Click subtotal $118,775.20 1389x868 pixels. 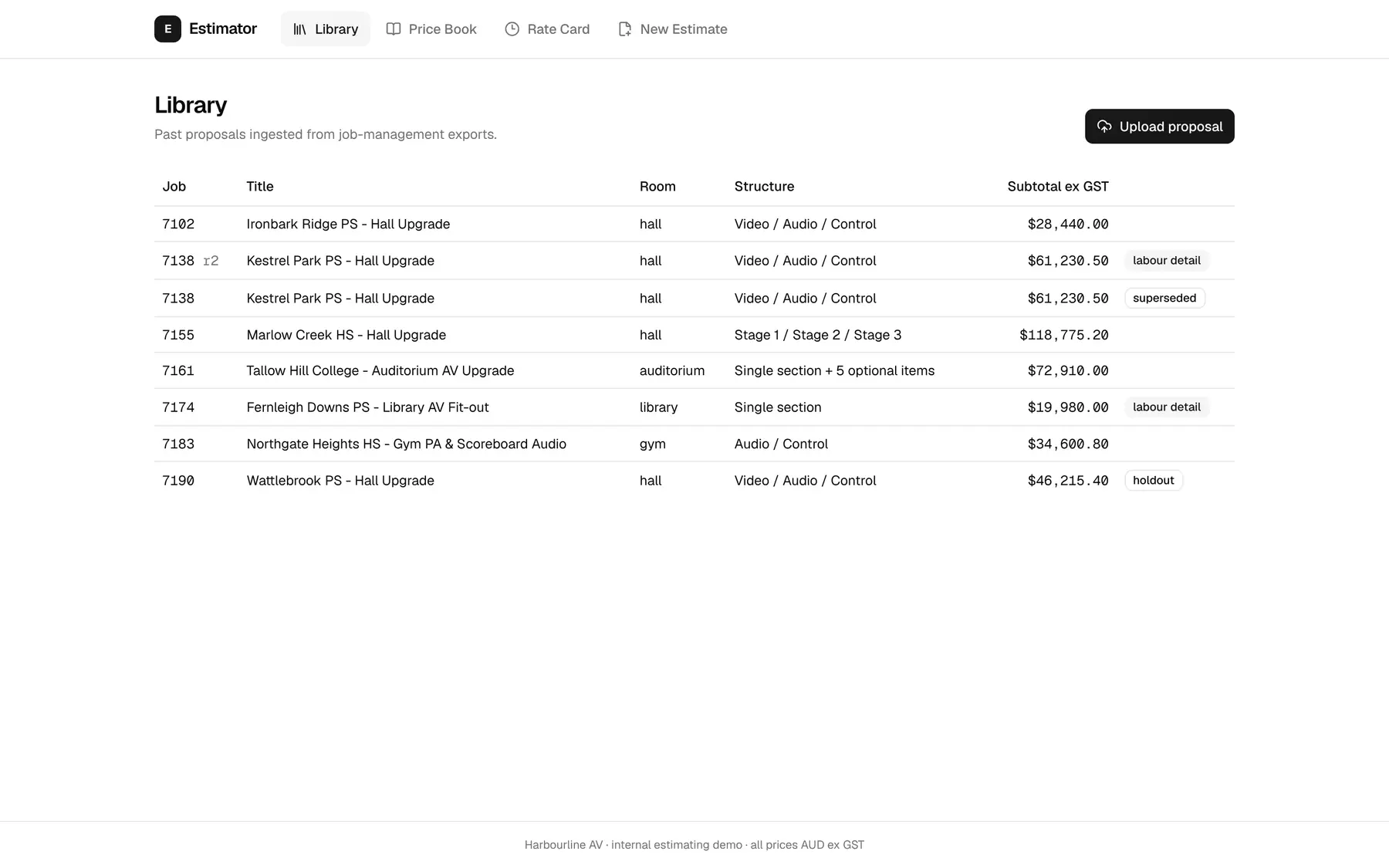(1063, 335)
